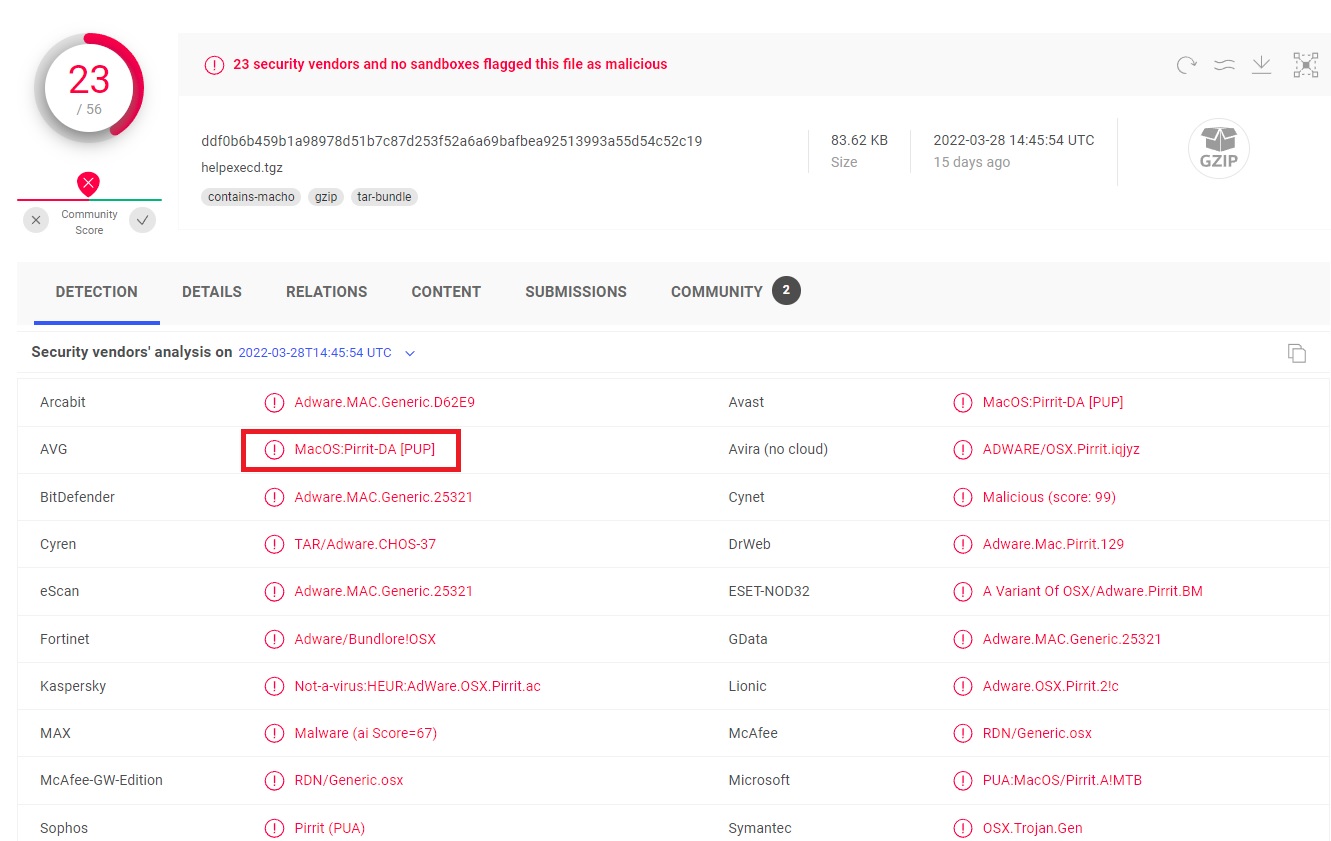Click the similar files search icon

(x=1225, y=65)
